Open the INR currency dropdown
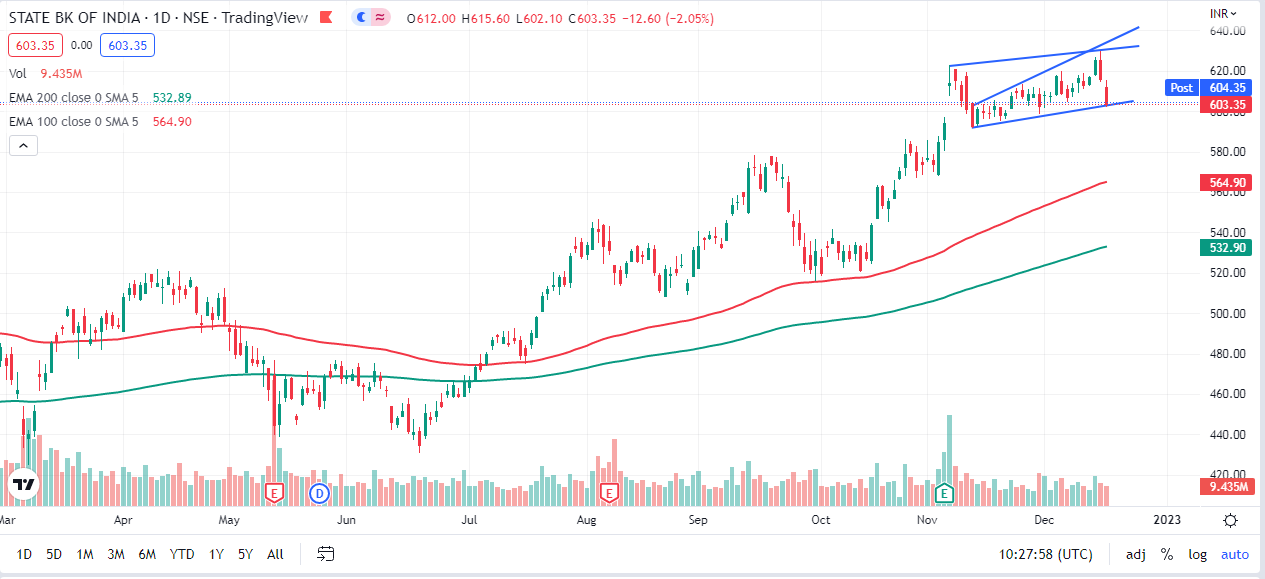The height and width of the screenshot is (579, 1265). point(1223,12)
